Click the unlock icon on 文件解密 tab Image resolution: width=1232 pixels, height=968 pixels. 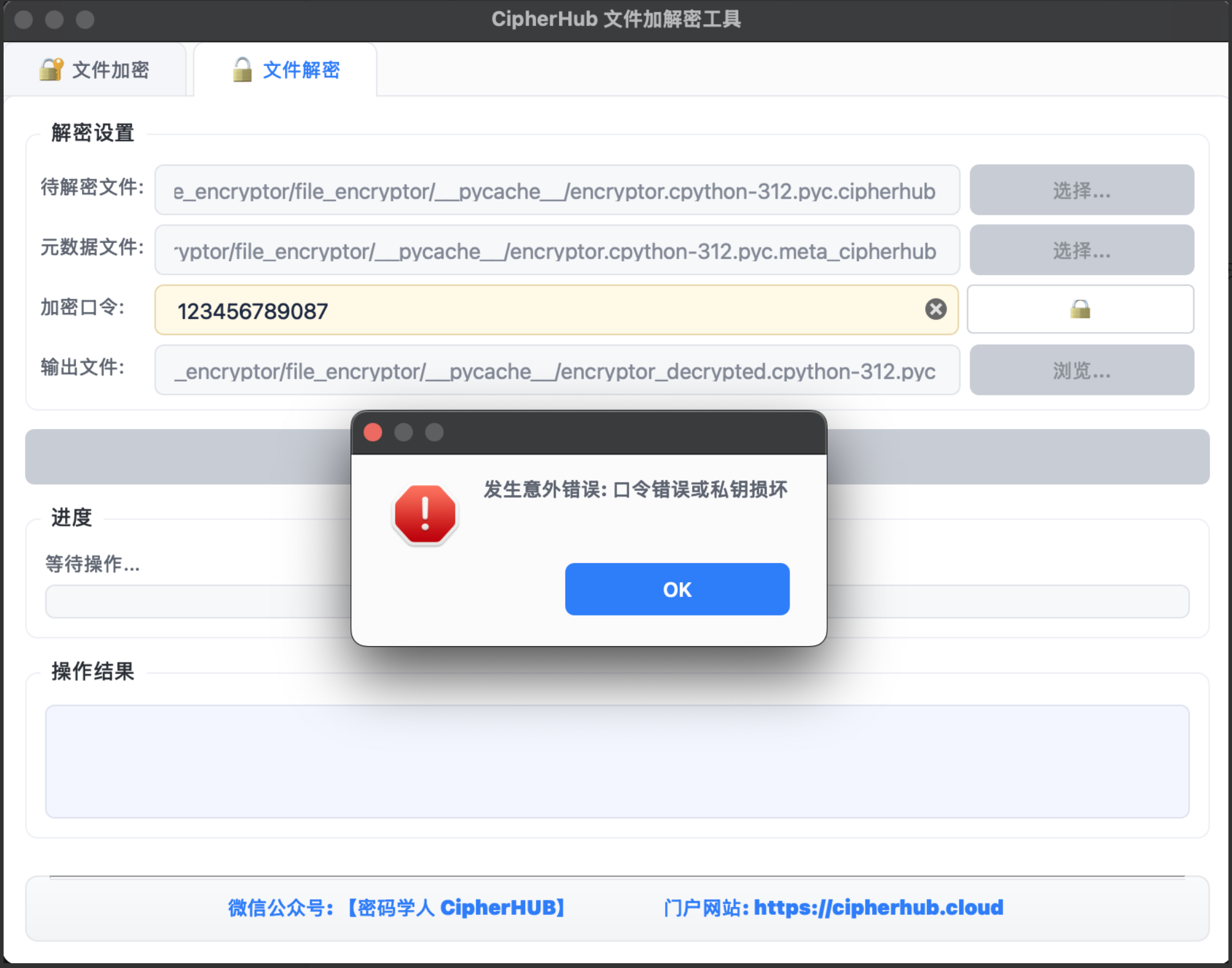(242, 69)
